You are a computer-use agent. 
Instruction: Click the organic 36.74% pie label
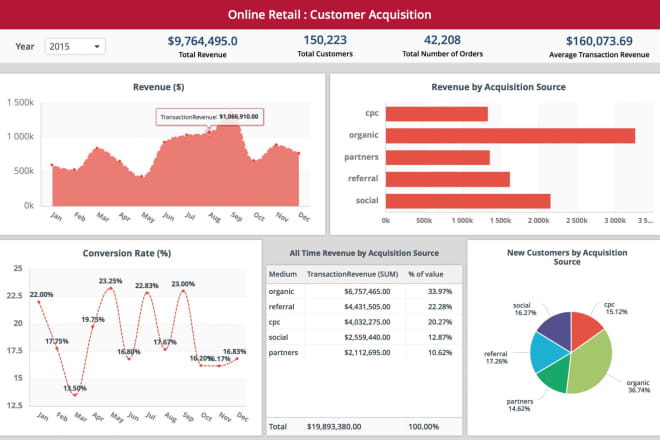tap(639, 386)
